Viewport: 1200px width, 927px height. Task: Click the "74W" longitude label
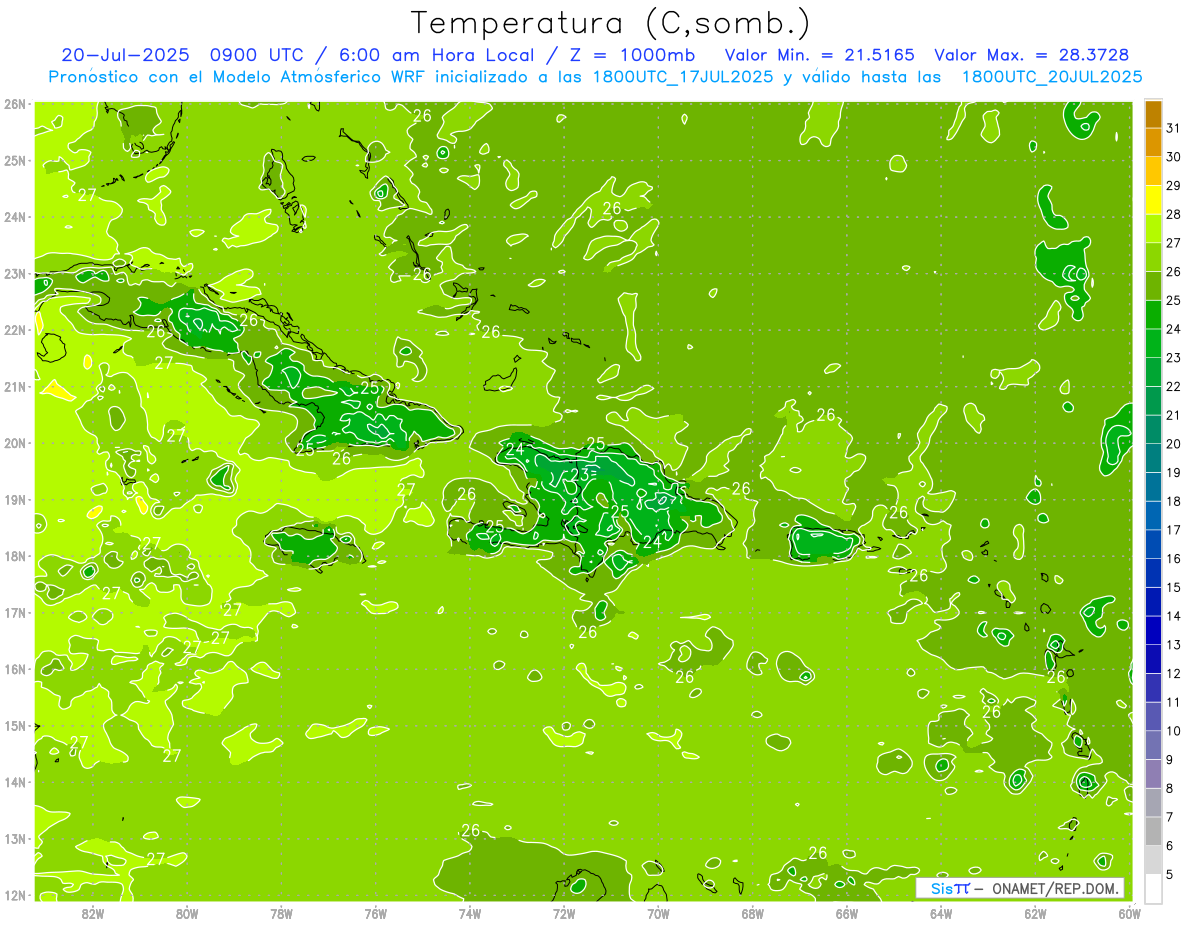pos(470,913)
